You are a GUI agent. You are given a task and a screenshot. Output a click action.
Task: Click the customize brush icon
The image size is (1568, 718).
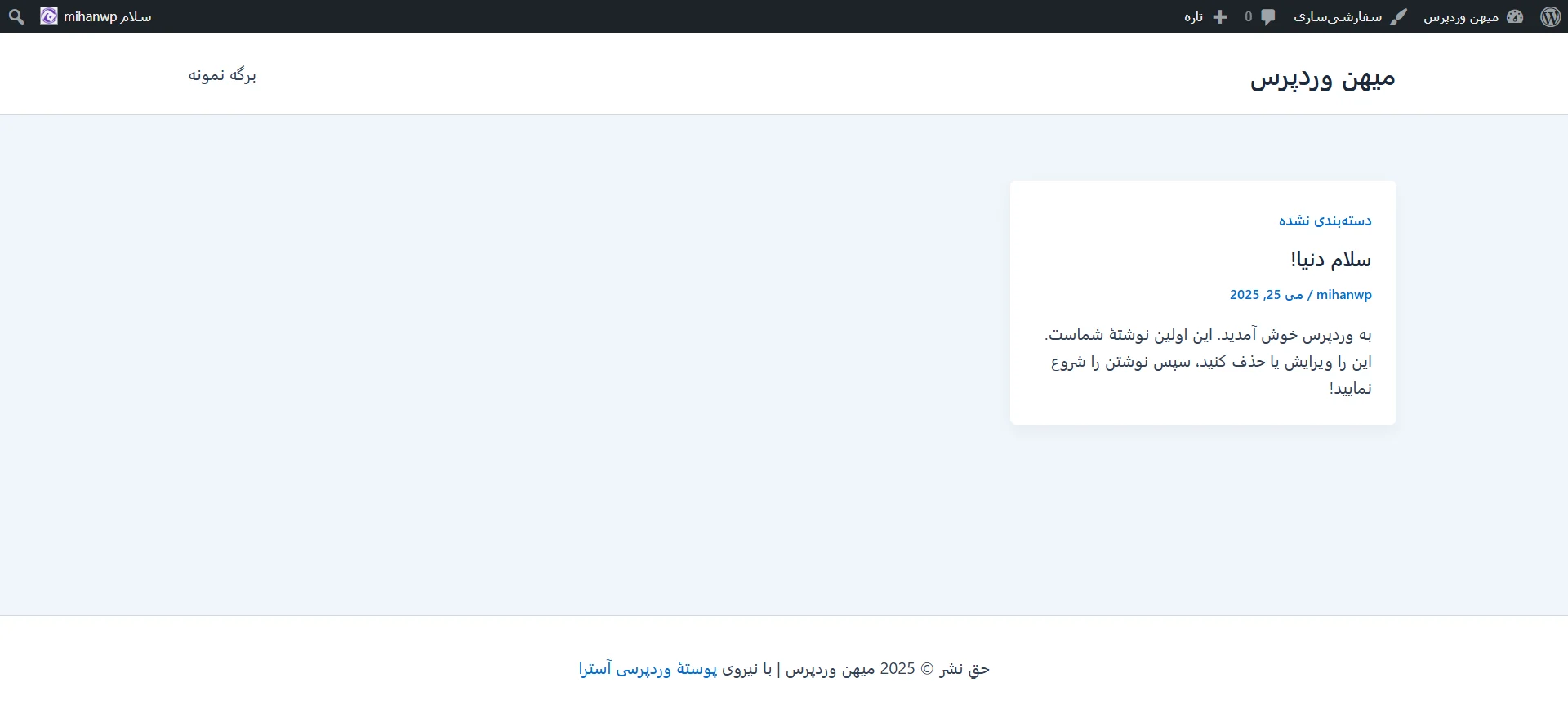[x=1399, y=16]
